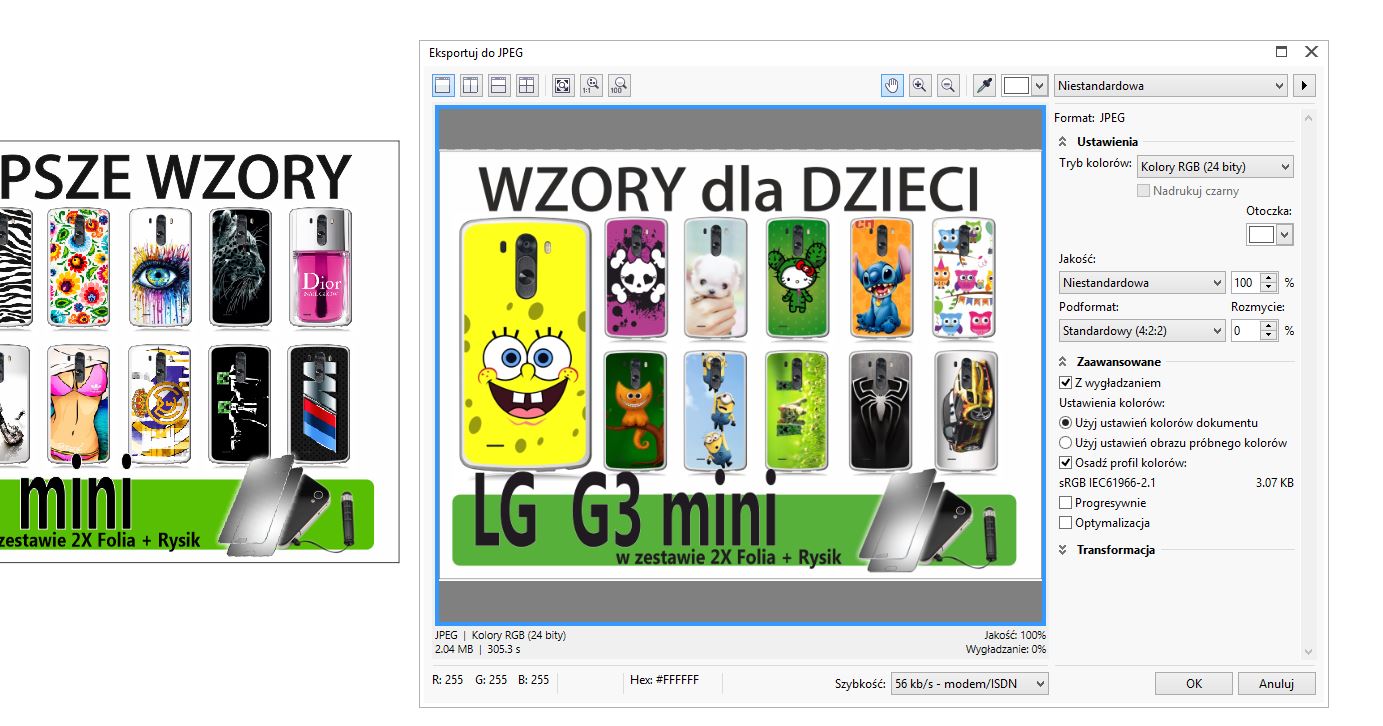This screenshot has height=726, width=1383.
Task: Open the 'Otoczka' color swatch picker
Action: point(1270,234)
